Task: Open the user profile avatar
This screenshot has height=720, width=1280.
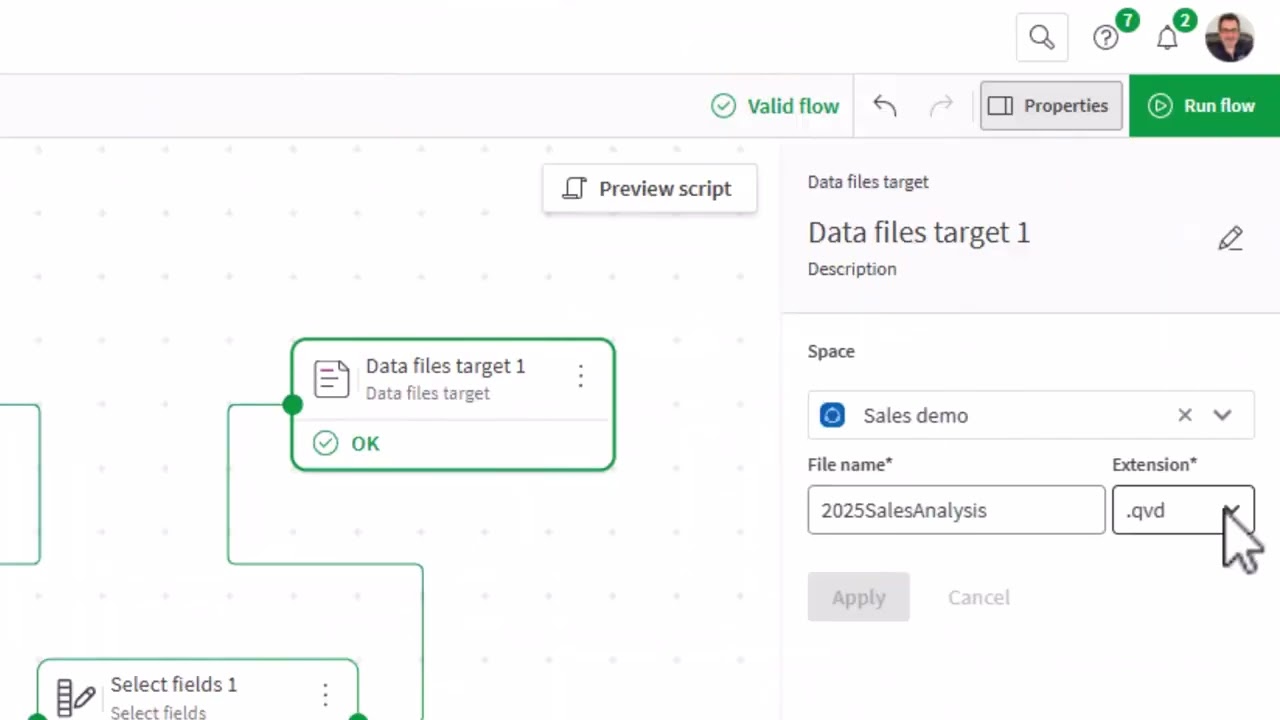Action: tap(1229, 37)
